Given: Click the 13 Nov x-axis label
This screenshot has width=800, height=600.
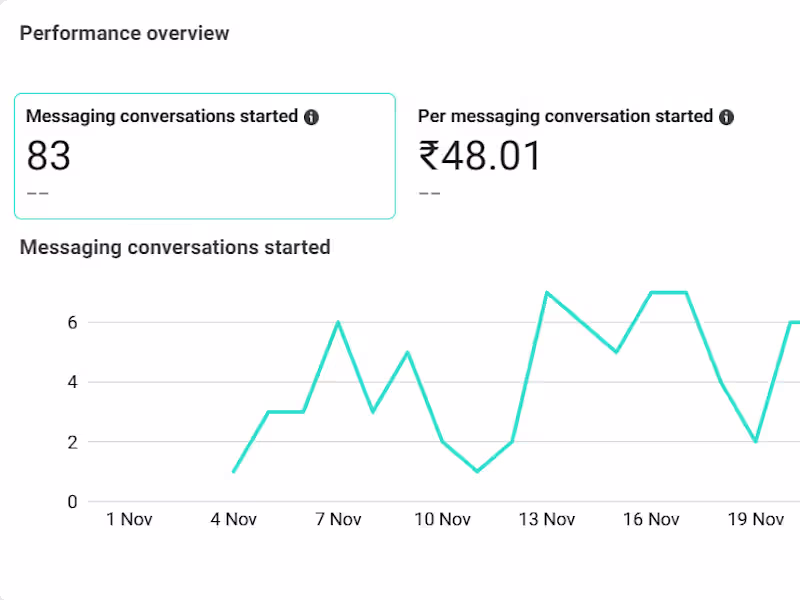Looking at the screenshot, I should [546, 519].
